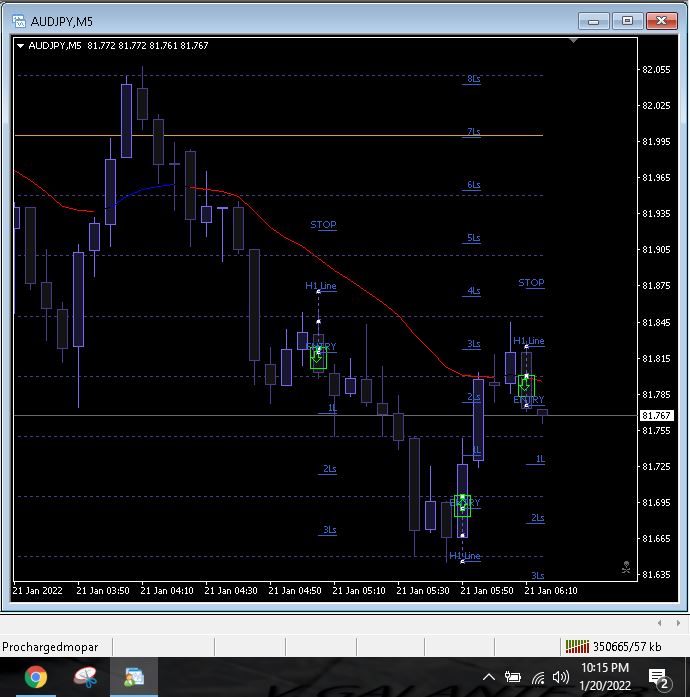Viewport: 690px width, 697px height.
Task: Click the highlighted 81.767 current price tag
Action: (x=656, y=416)
